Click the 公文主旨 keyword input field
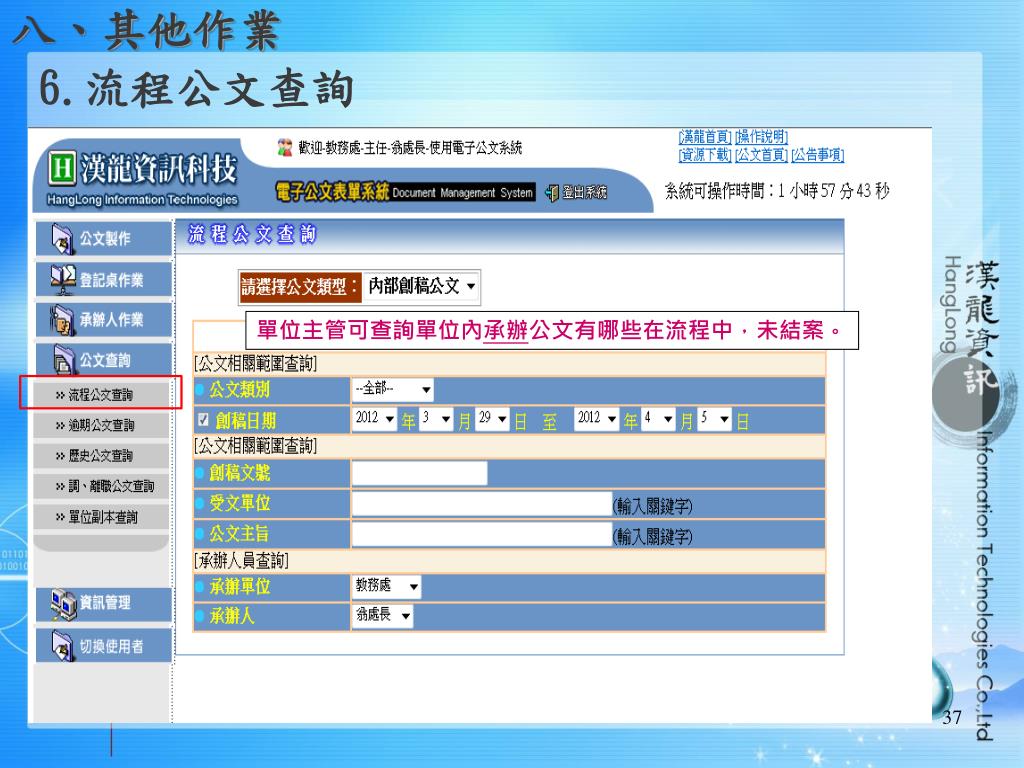1024x768 pixels. [x=481, y=534]
